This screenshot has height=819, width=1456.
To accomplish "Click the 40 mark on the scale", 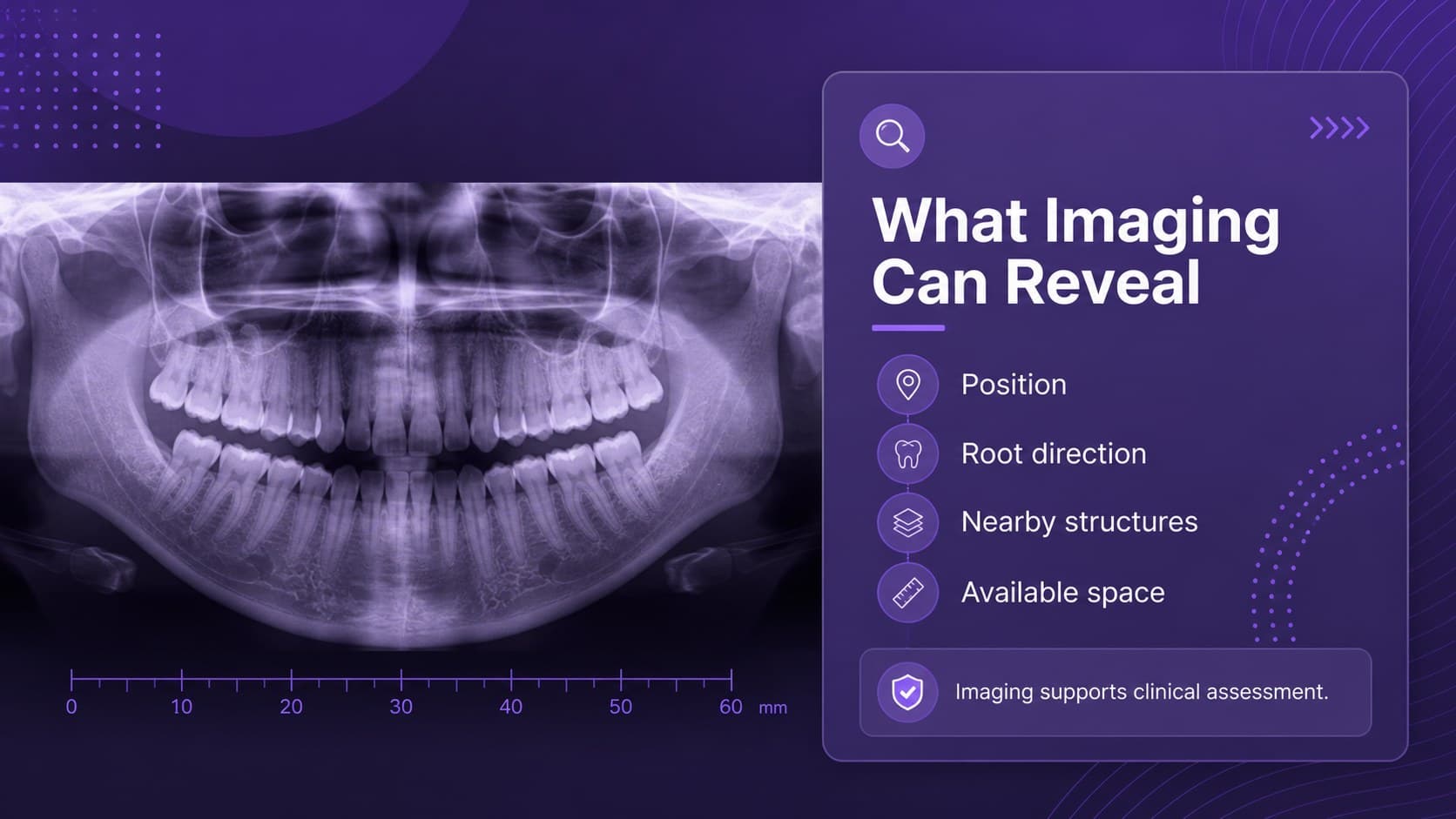I will (x=511, y=707).
